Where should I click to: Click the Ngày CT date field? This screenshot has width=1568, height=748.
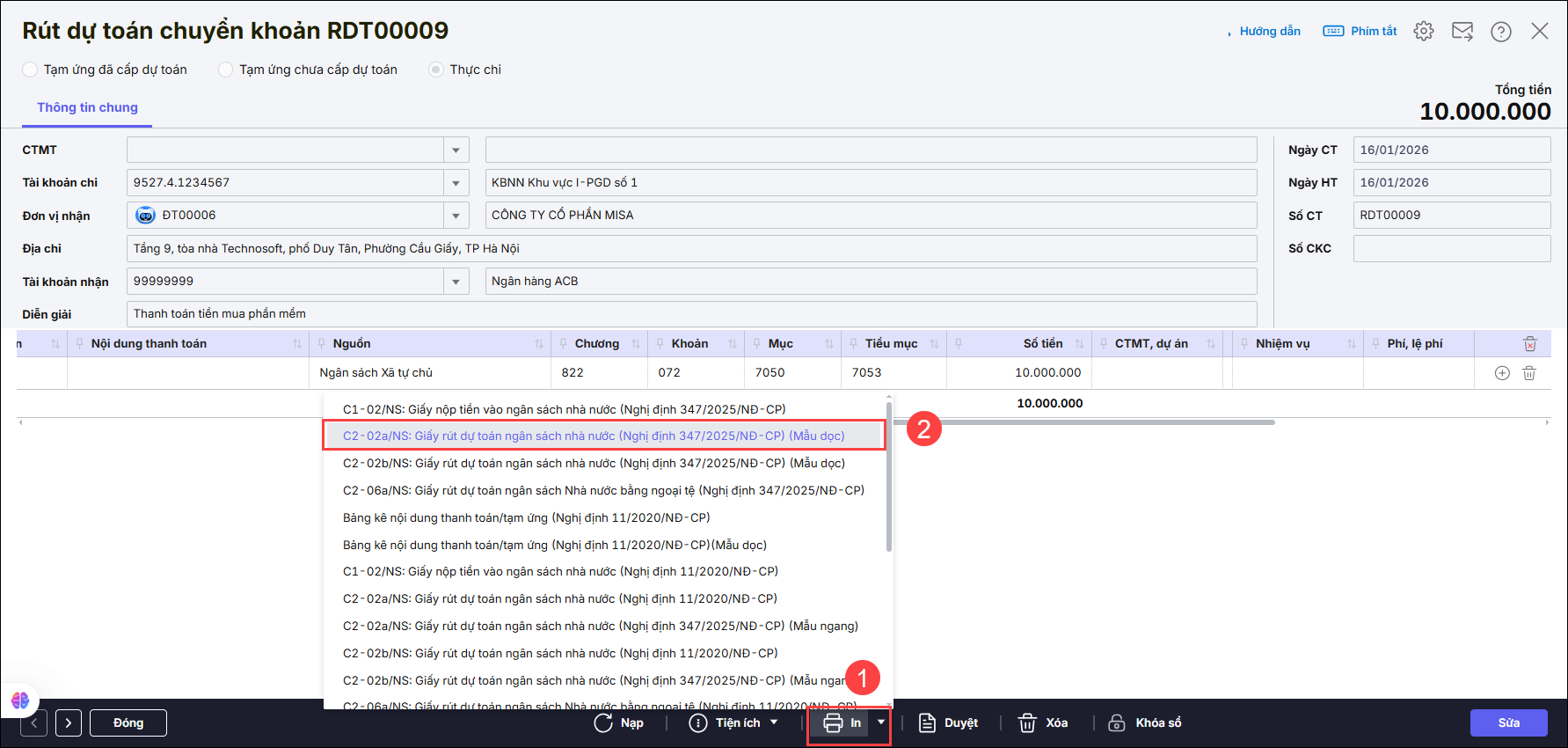pyautogui.click(x=1452, y=150)
